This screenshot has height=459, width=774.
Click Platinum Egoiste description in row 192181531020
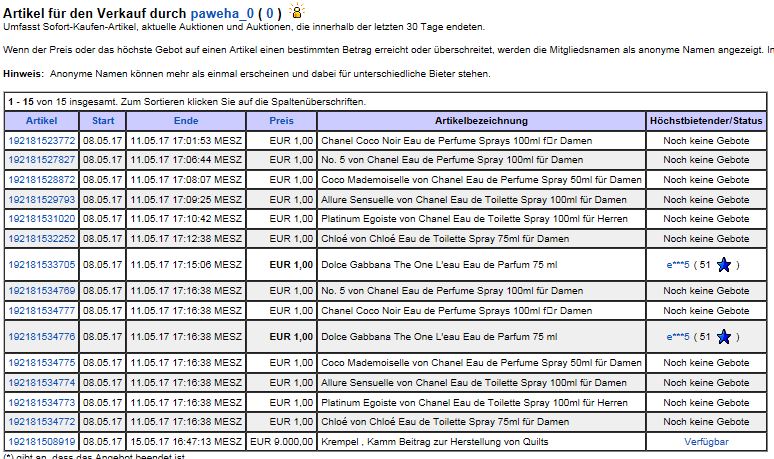(x=474, y=219)
